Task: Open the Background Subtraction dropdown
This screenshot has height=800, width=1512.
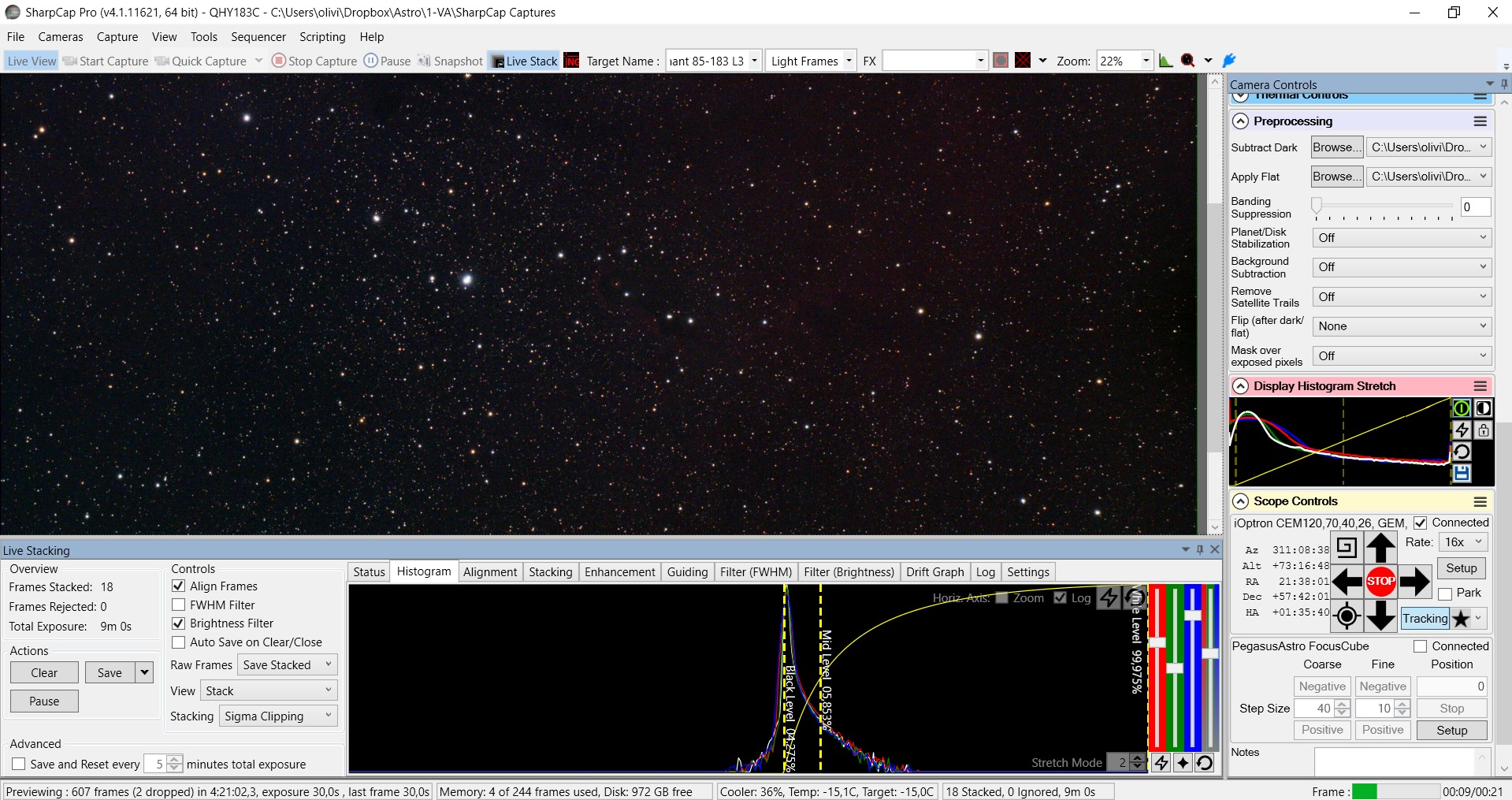Action: pyautogui.click(x=1402, y=267)
